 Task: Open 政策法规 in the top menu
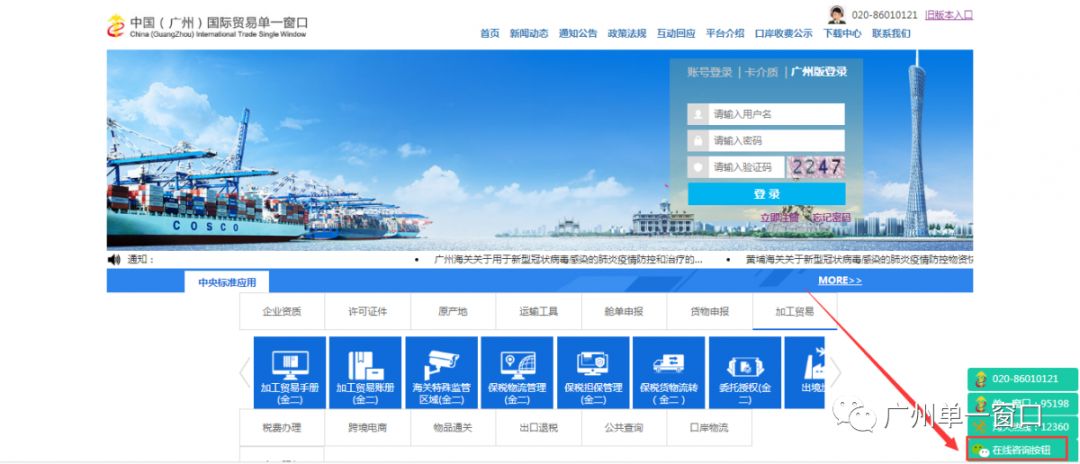(627, 33)
